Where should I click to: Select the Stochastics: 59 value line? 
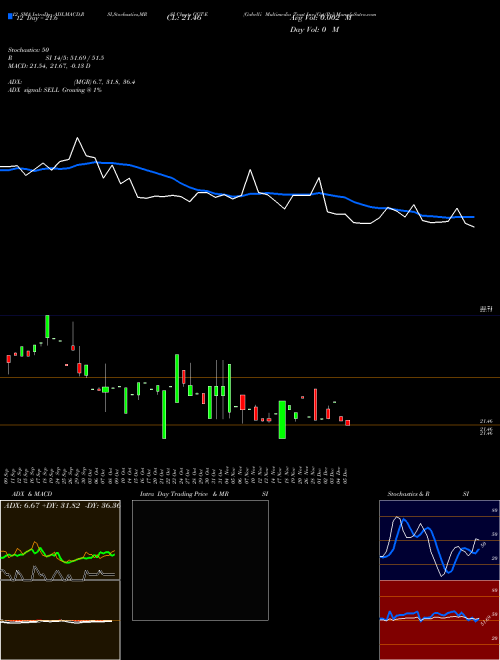(28, 50)
